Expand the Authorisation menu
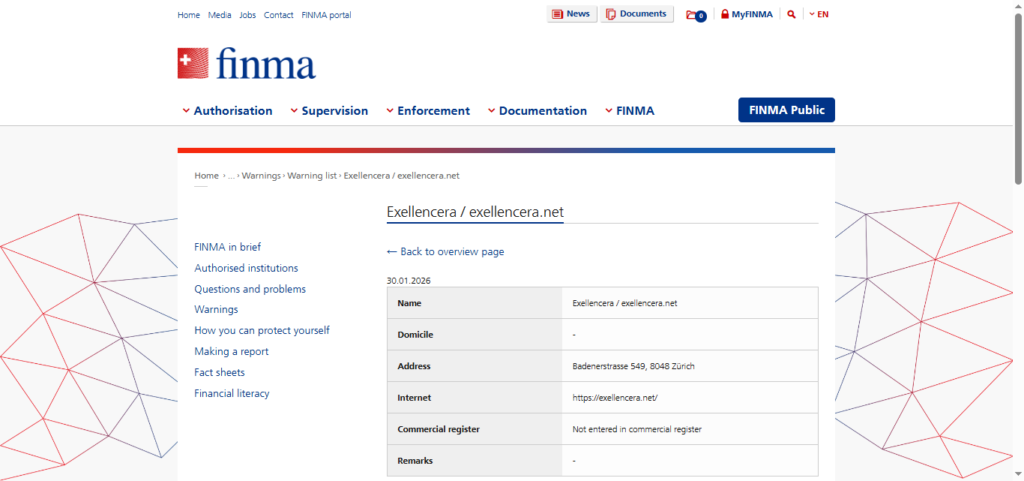 click(227, 111)
